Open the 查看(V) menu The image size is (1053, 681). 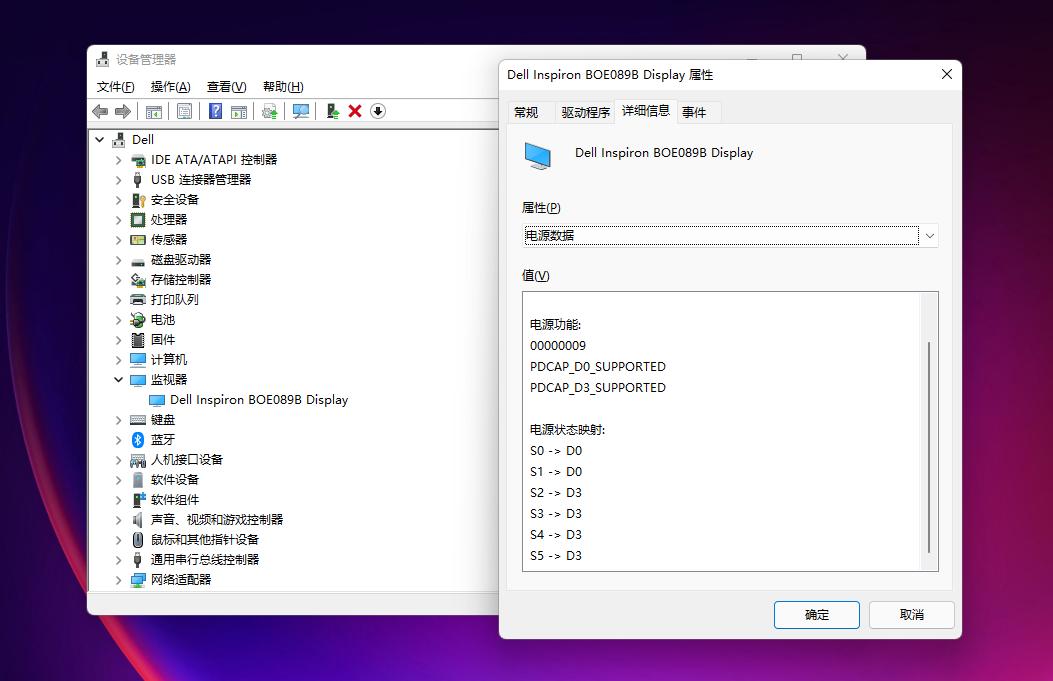click(226, 87)
